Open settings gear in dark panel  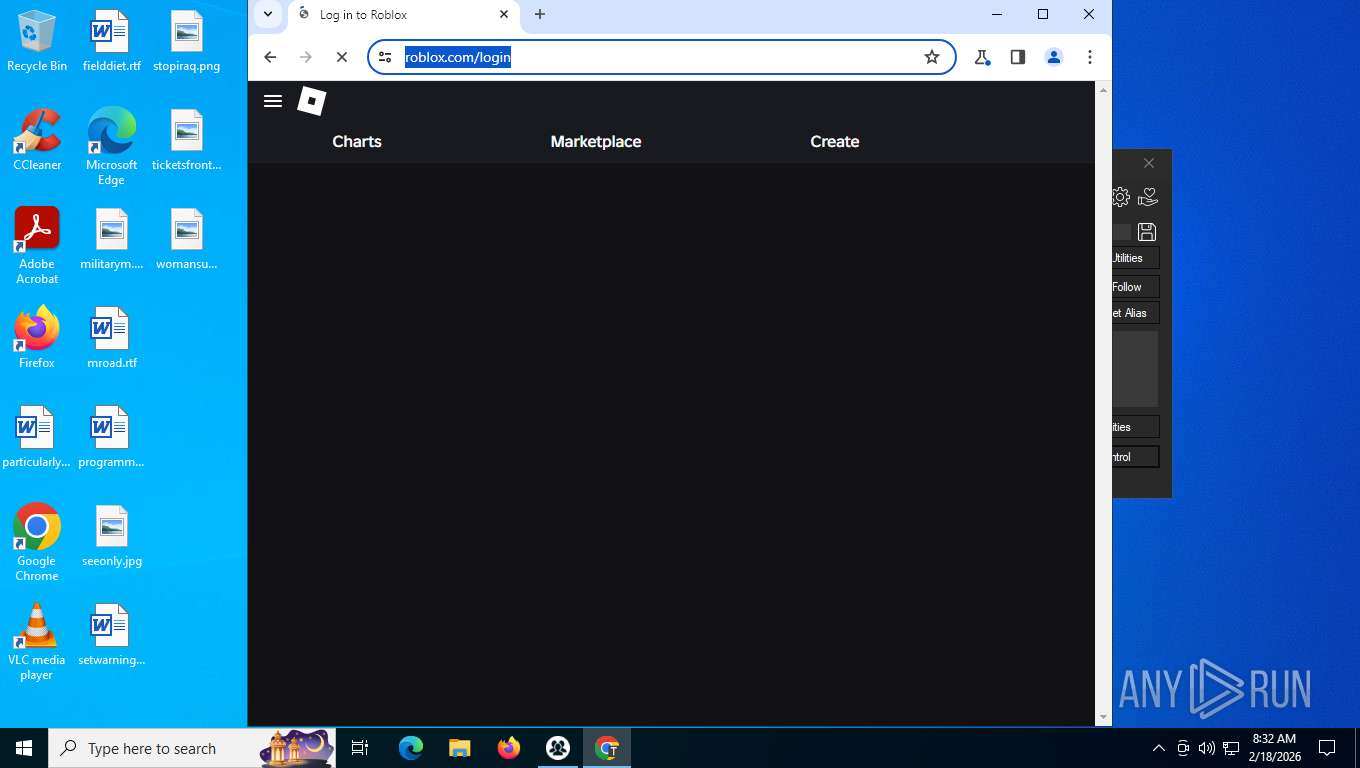pos(1121,197)
